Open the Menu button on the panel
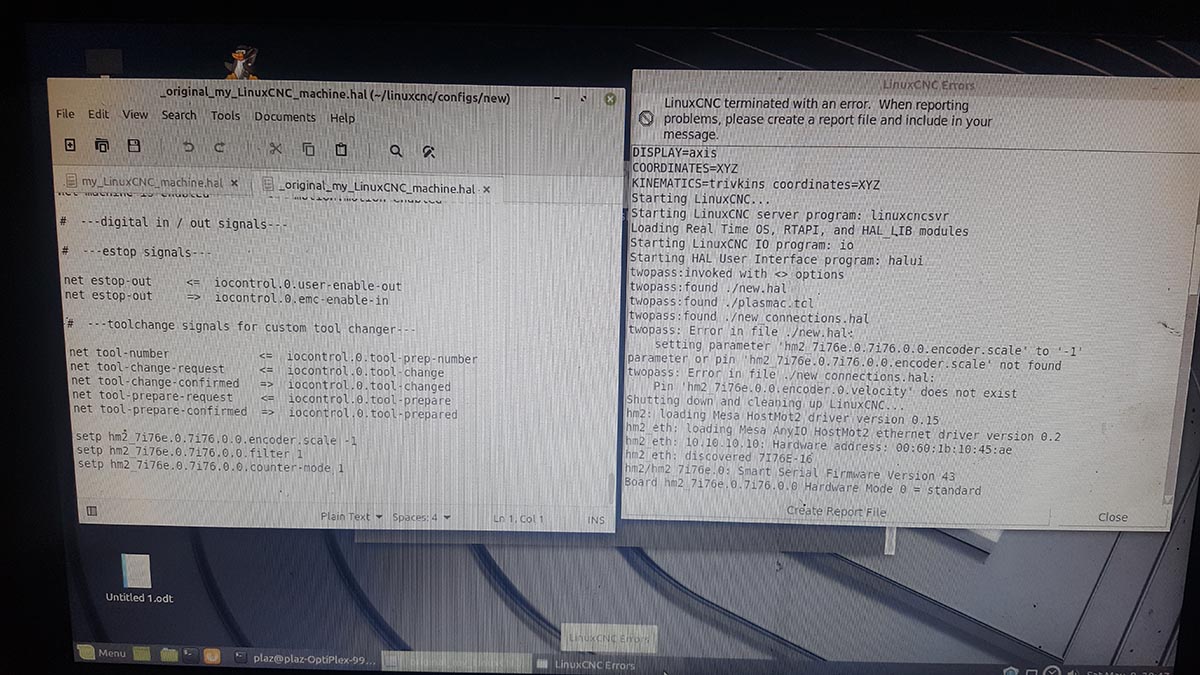This screenshot has width=1200, height=675. pos(102,654)
